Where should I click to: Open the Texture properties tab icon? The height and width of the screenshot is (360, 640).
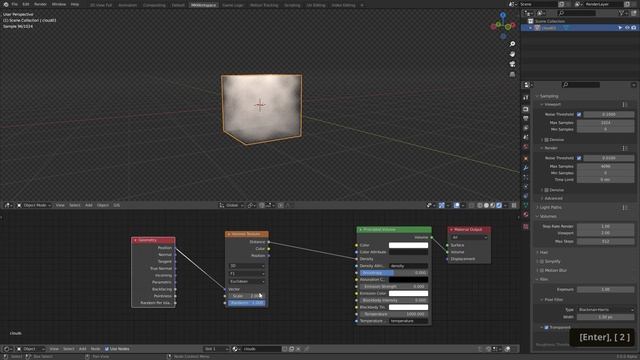[x=526, y=226]
